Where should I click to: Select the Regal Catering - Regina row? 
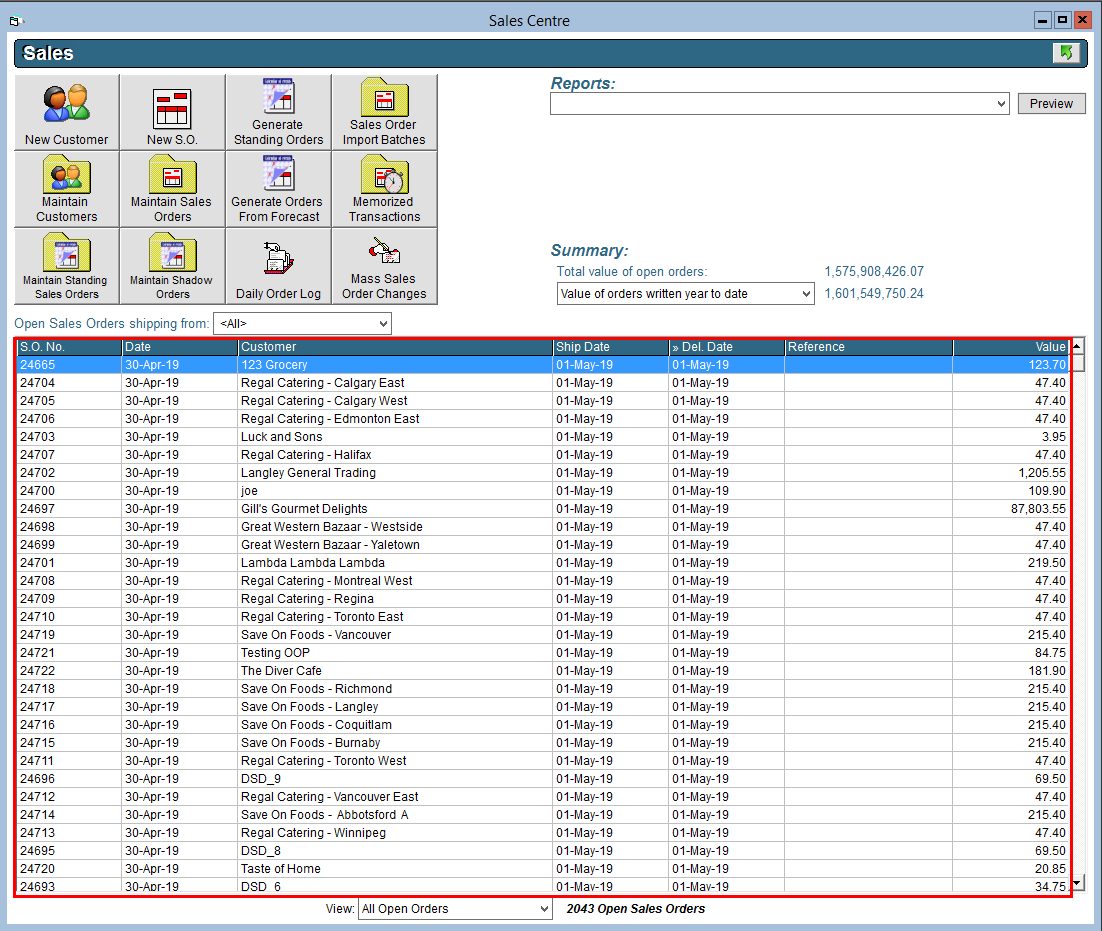pyautogui.click(x=543, y=599)
